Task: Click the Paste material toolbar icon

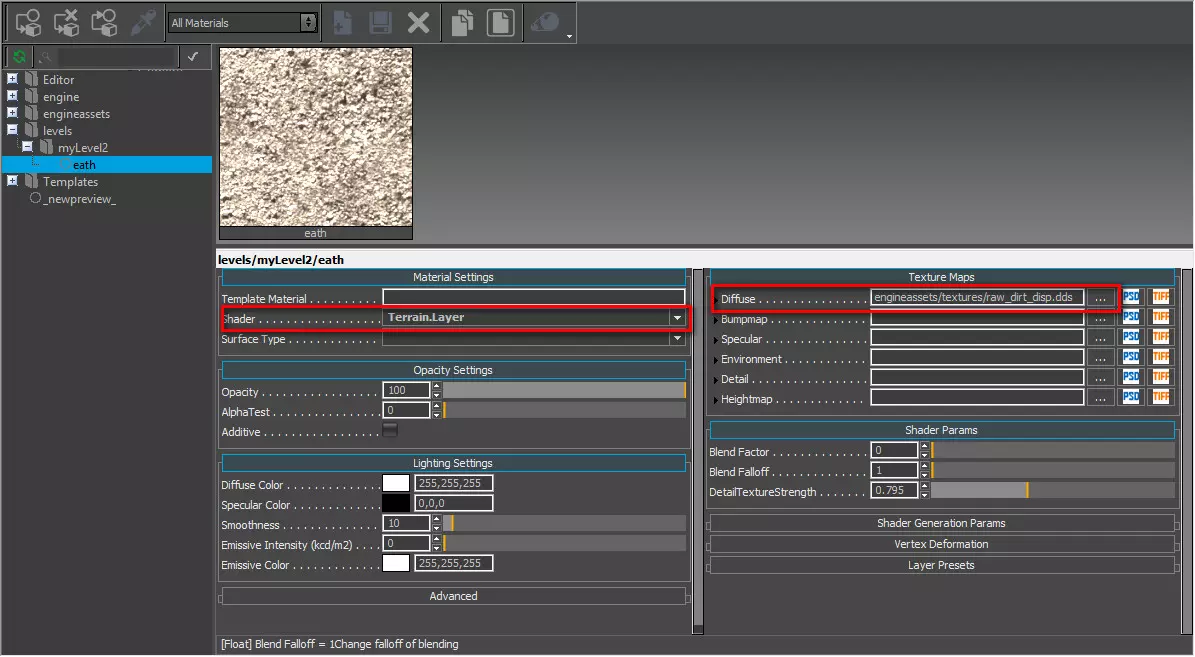Action: [x=500, y=22]
